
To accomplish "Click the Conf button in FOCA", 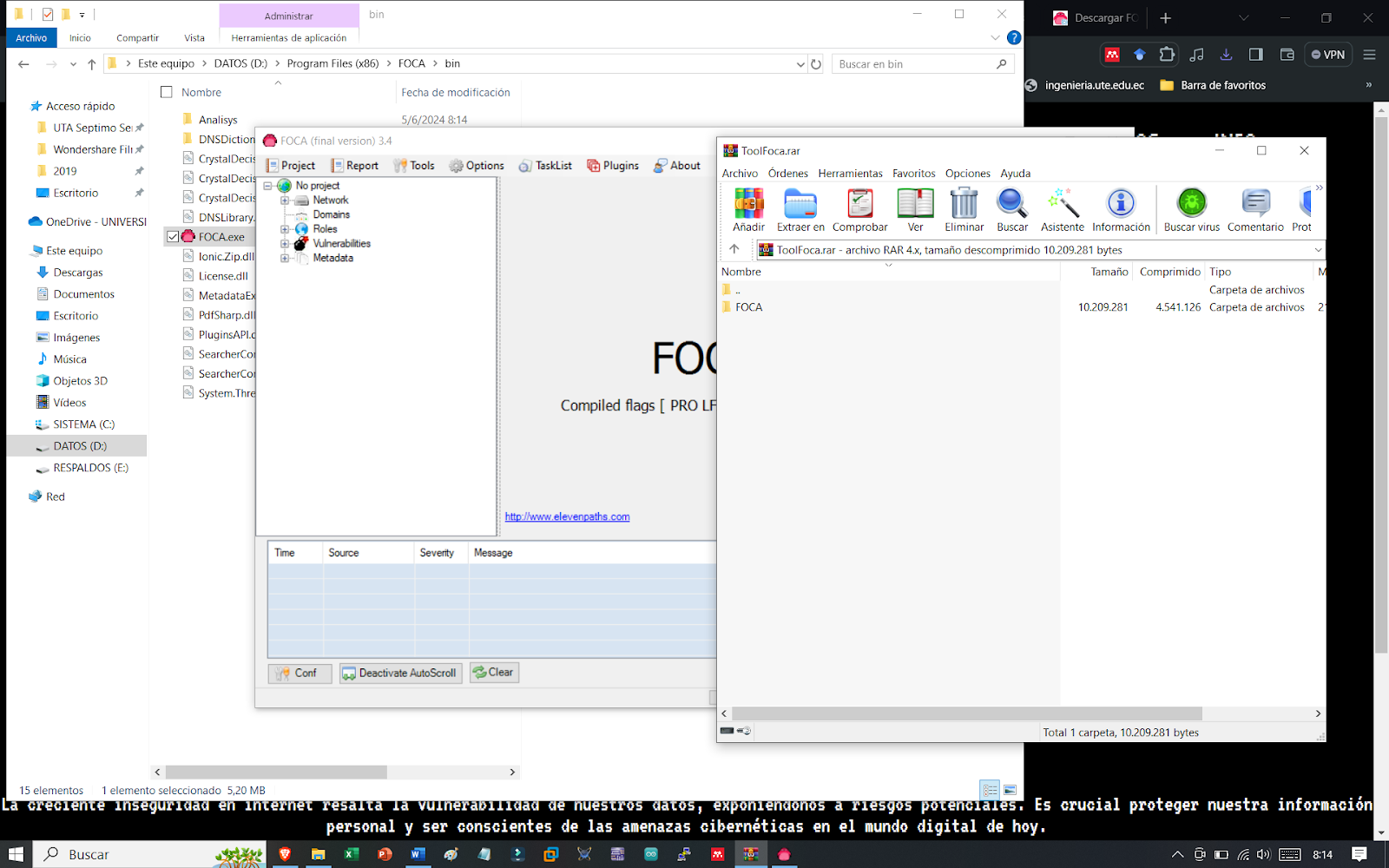I will (300, 673).
